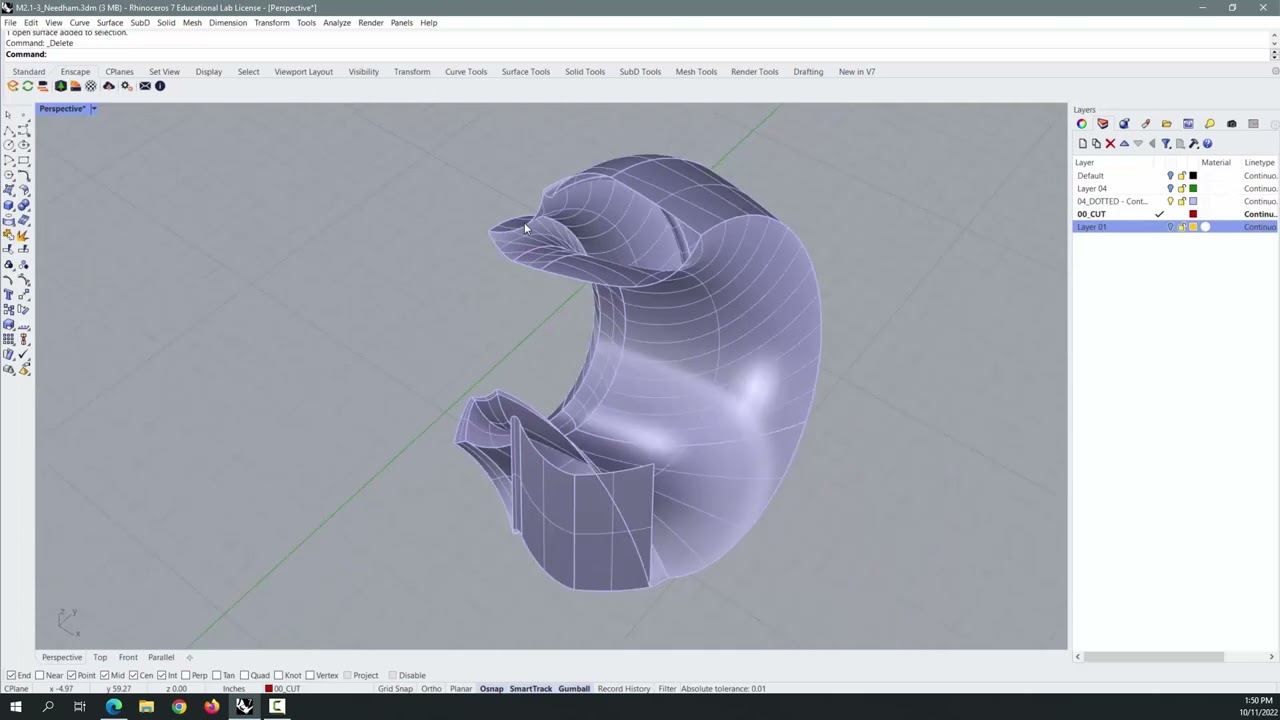This screenshot has width=1280, height=720.
Task: Select the arrow pointer tool in left toolbar
Action: [8, 115]
